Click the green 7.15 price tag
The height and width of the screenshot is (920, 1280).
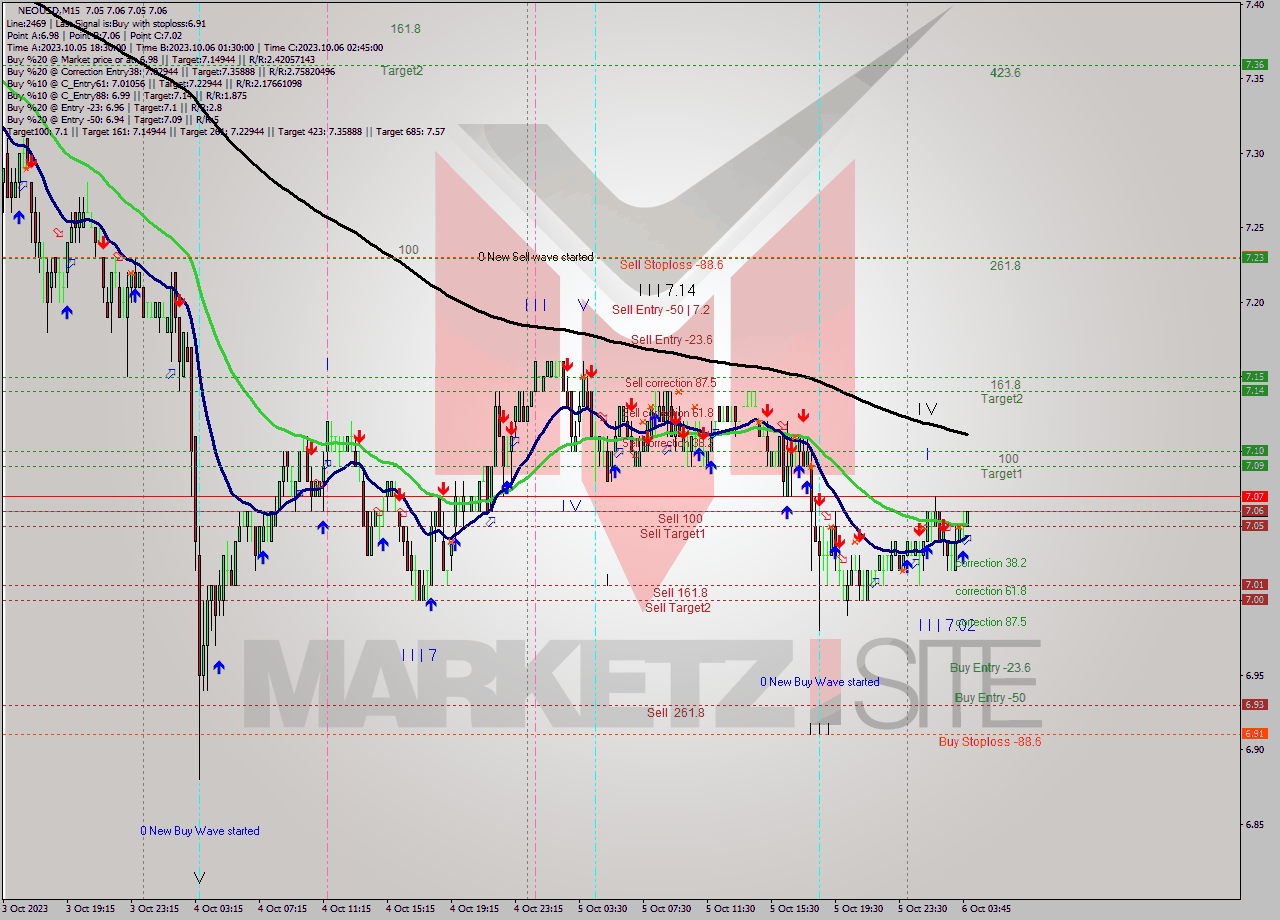(1254, 377)
